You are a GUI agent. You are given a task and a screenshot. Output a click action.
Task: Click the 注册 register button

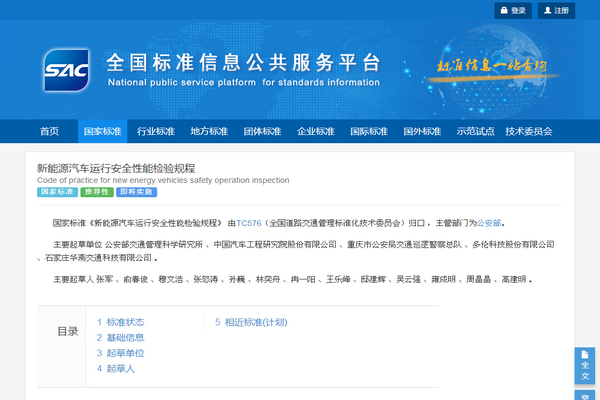[555, 11]
